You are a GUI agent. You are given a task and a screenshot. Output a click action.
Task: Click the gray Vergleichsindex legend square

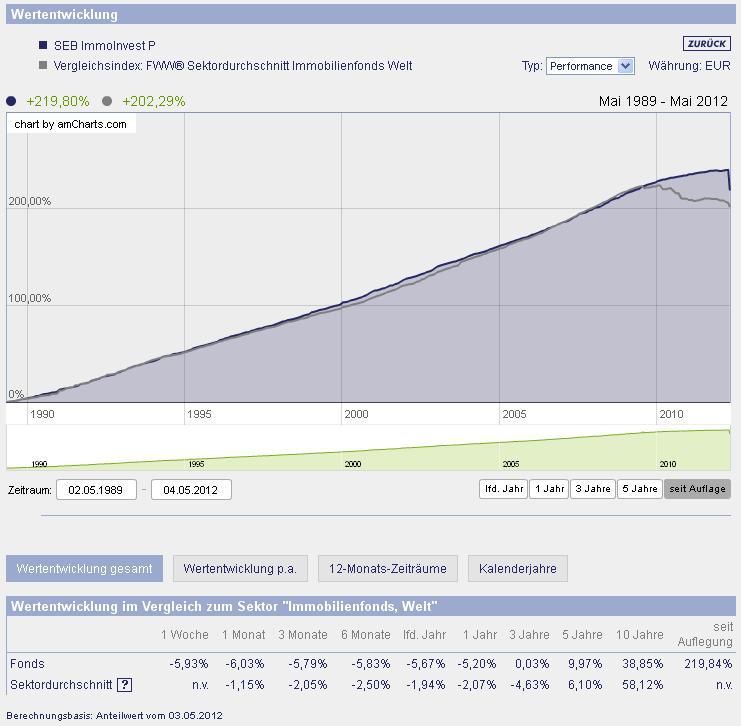tap(43, 65)
